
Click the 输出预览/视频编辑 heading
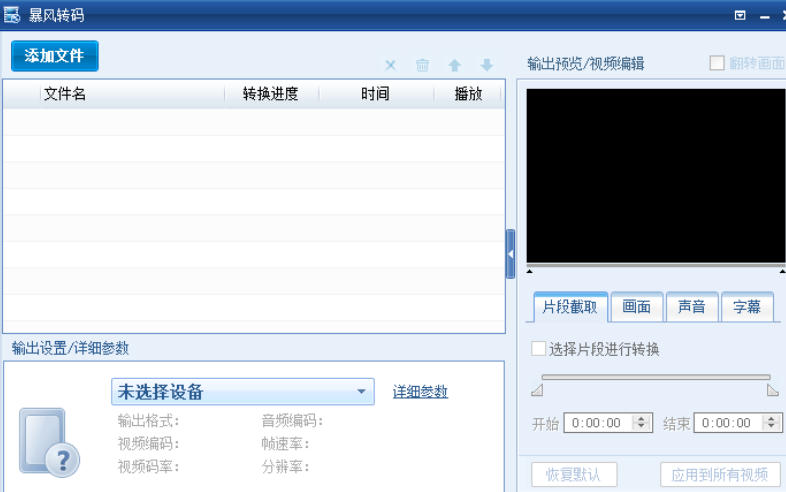[x=586, y=64]
